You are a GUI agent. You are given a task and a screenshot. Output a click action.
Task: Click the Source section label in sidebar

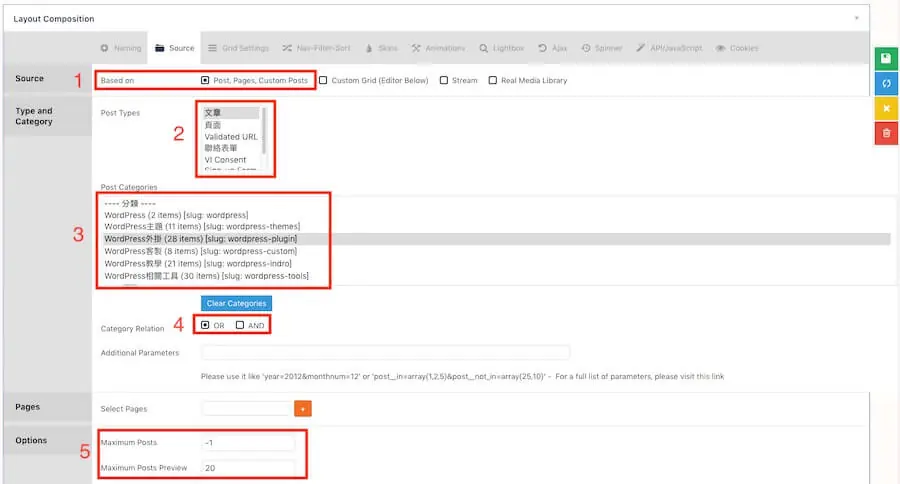pos(29,78)
